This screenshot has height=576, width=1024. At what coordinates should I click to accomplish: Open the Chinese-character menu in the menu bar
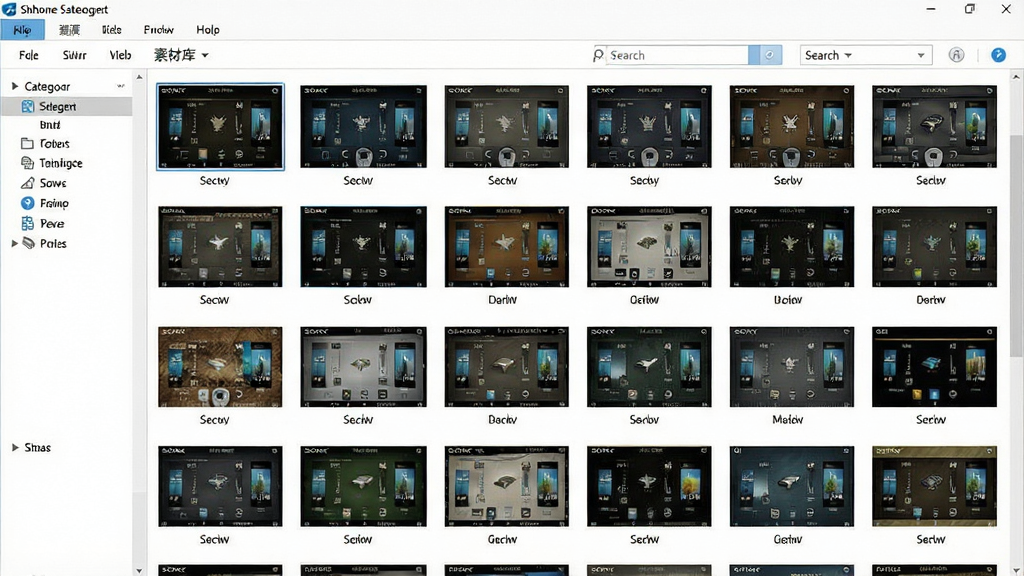(69, 29)
